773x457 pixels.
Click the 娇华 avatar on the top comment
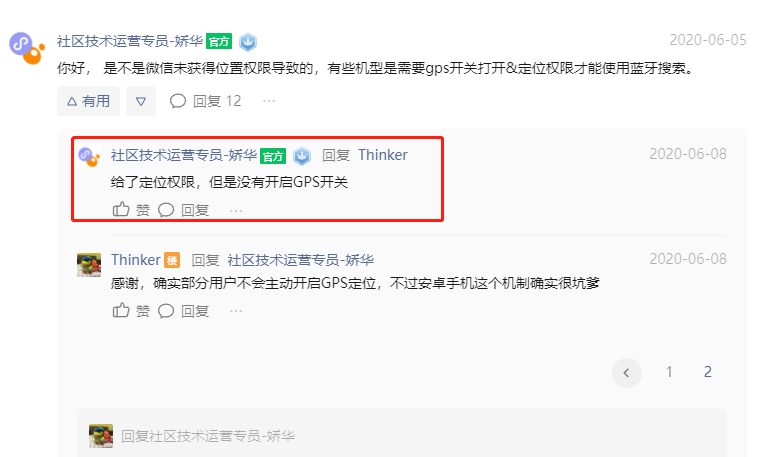[27, 48]
